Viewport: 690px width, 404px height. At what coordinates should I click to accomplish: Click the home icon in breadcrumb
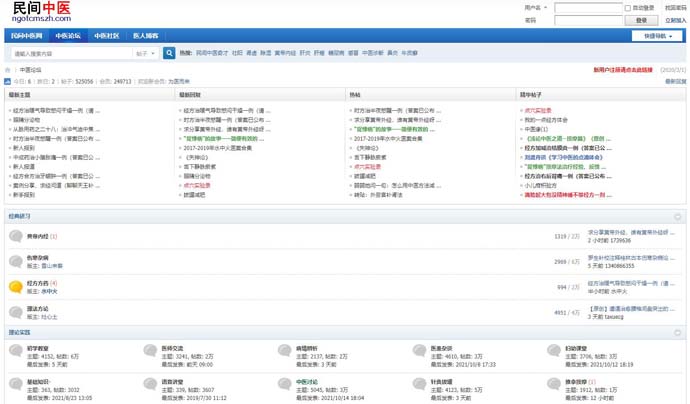(8, 70)
